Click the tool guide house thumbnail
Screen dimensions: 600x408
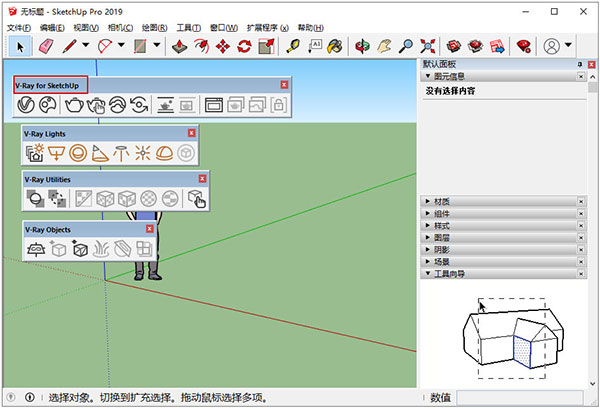(513, 339)
